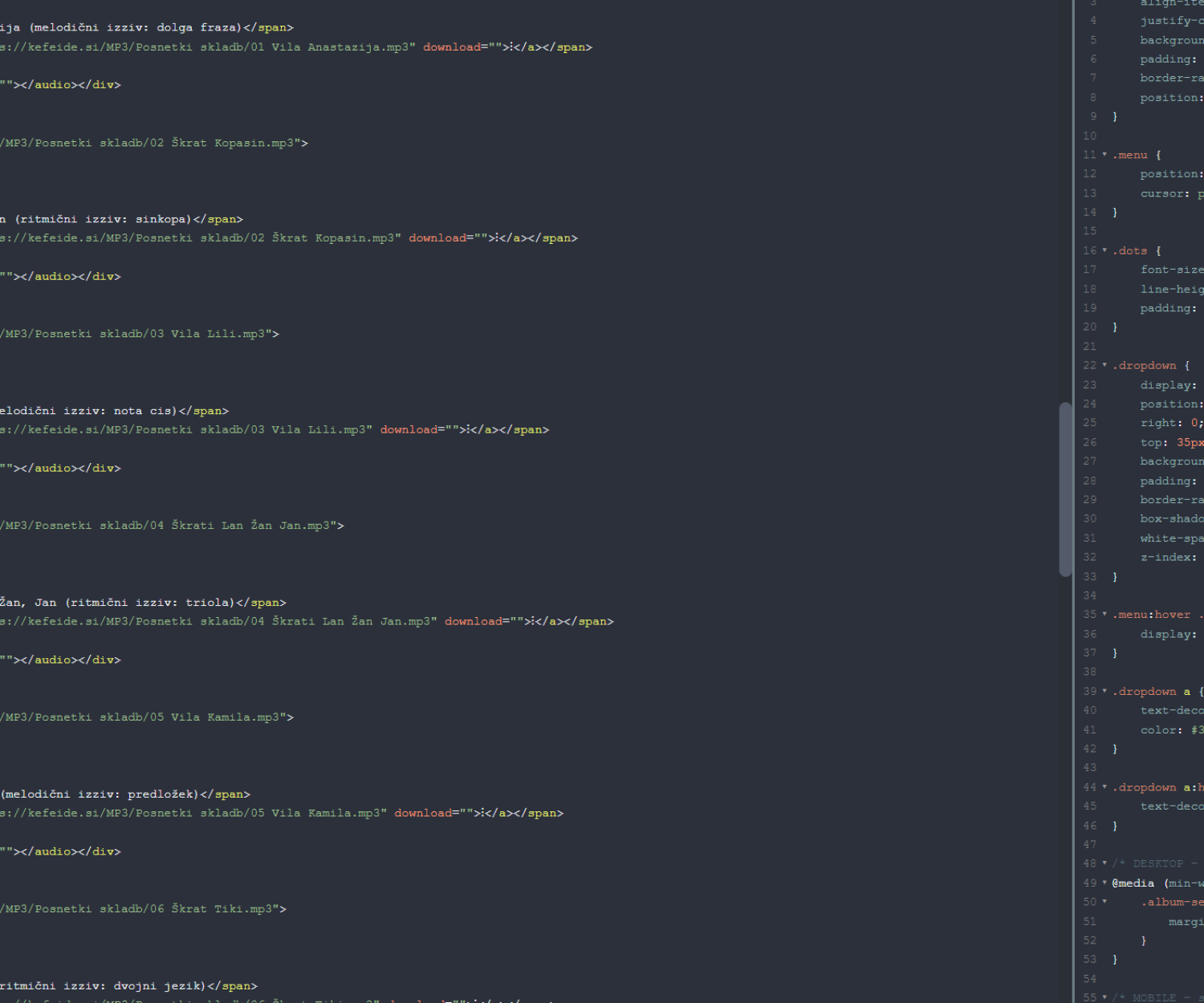Collapse the .menu:hover rule block
Screen dimensions: 1204x1003
point(1104,615)
